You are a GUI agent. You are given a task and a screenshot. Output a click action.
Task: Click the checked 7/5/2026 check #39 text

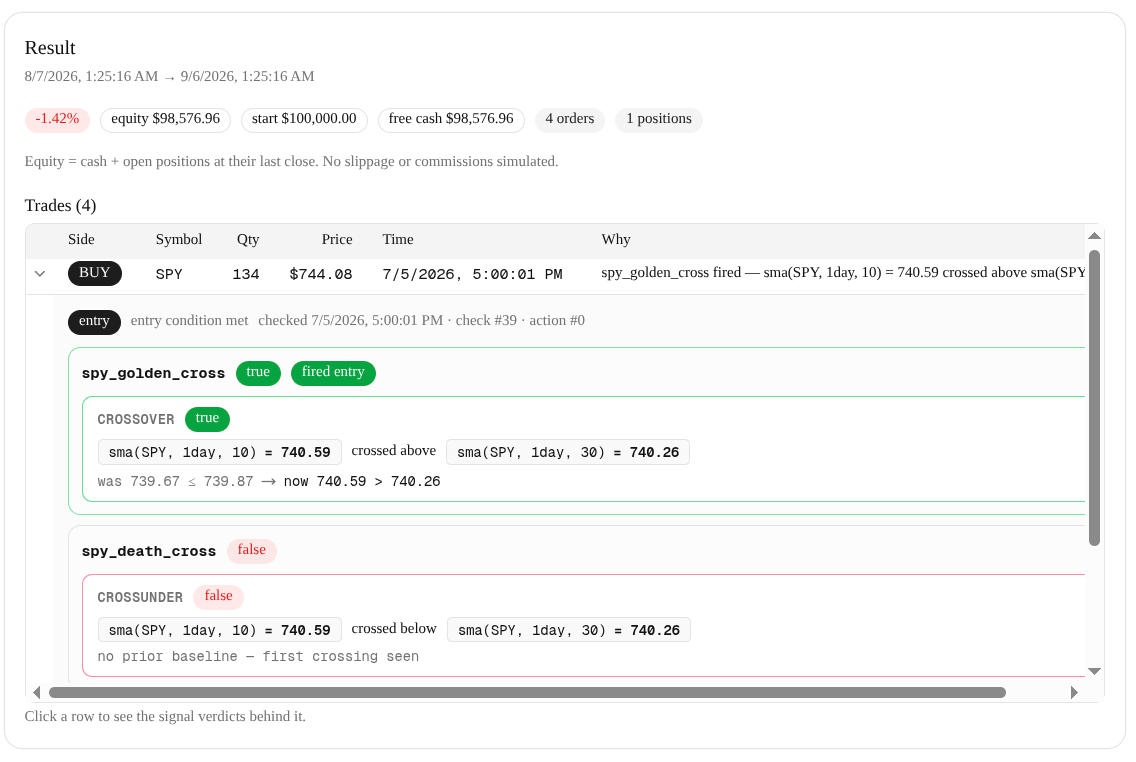point(421,321)
